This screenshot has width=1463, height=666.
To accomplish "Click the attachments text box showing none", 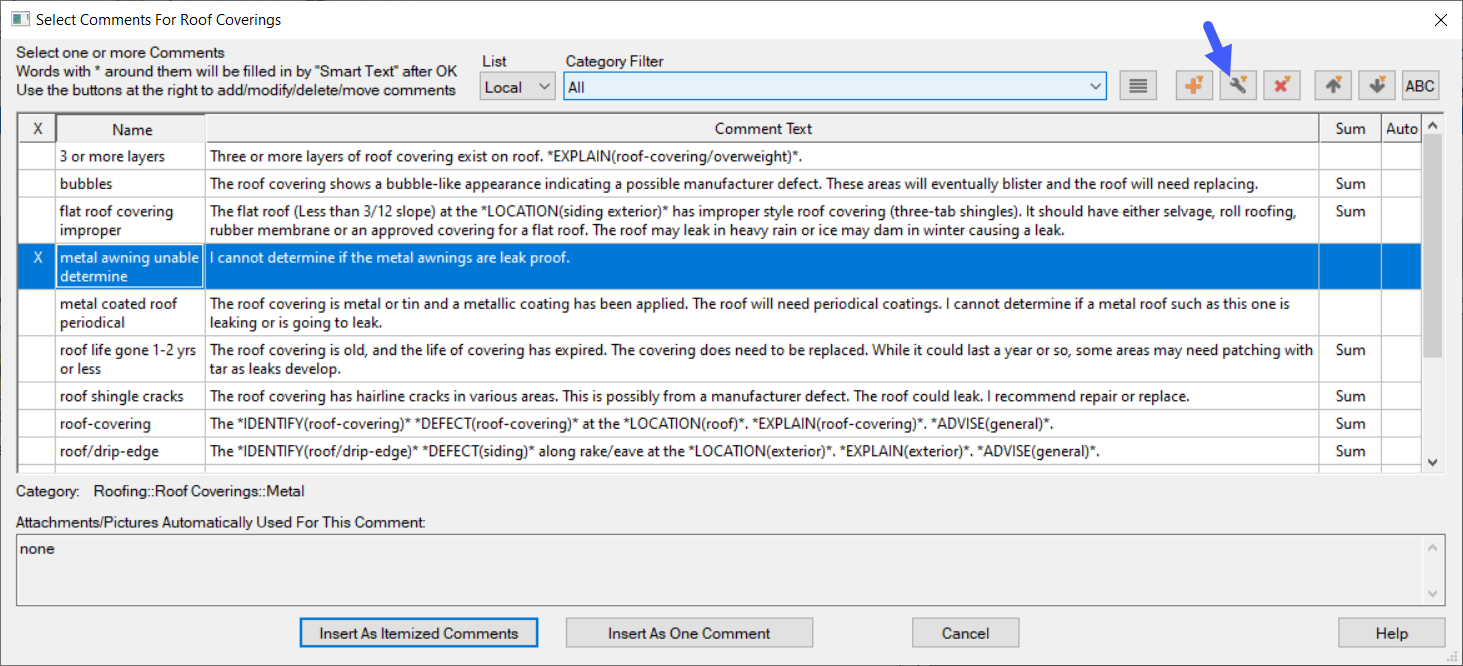I will point(718,571).
